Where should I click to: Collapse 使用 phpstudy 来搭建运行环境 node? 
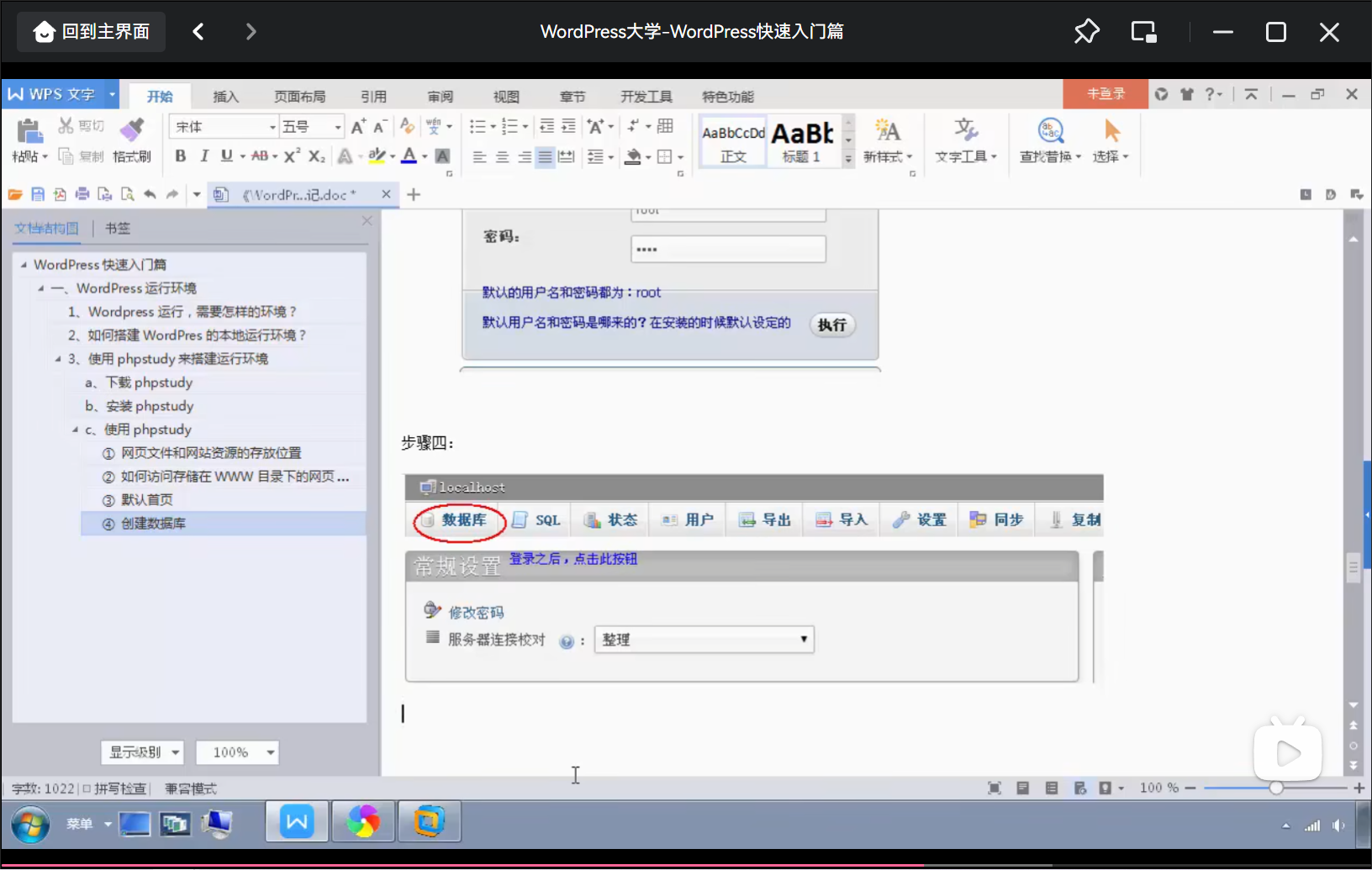click(x=58, y=359)
